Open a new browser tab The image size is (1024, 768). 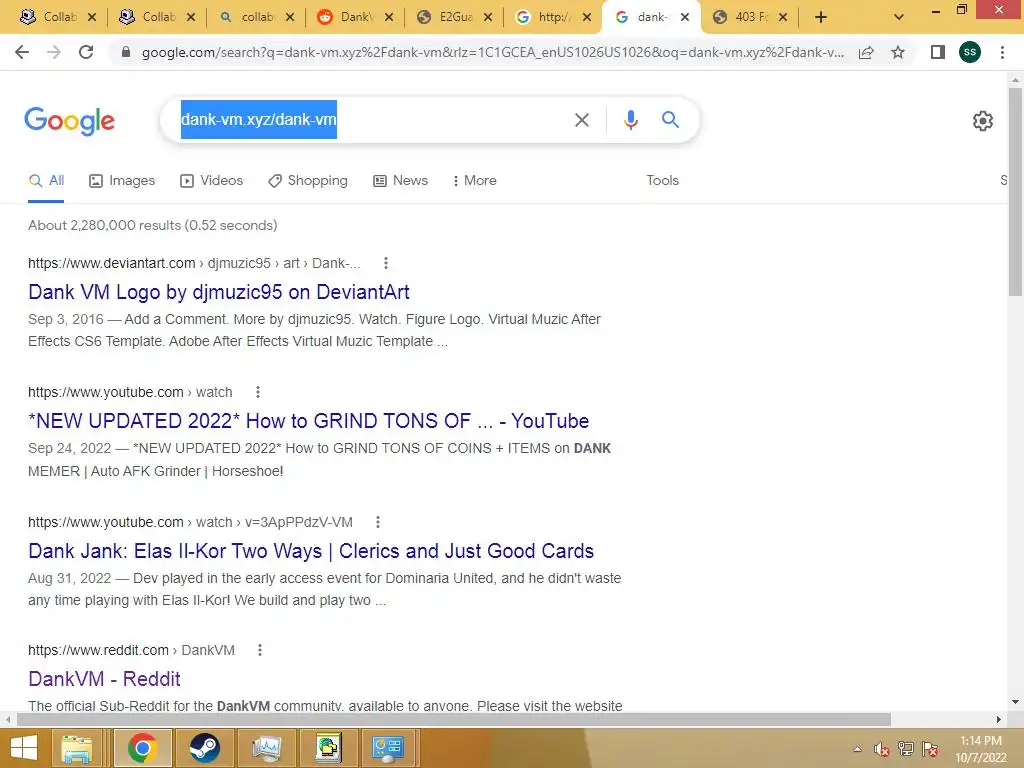(821, 18)
